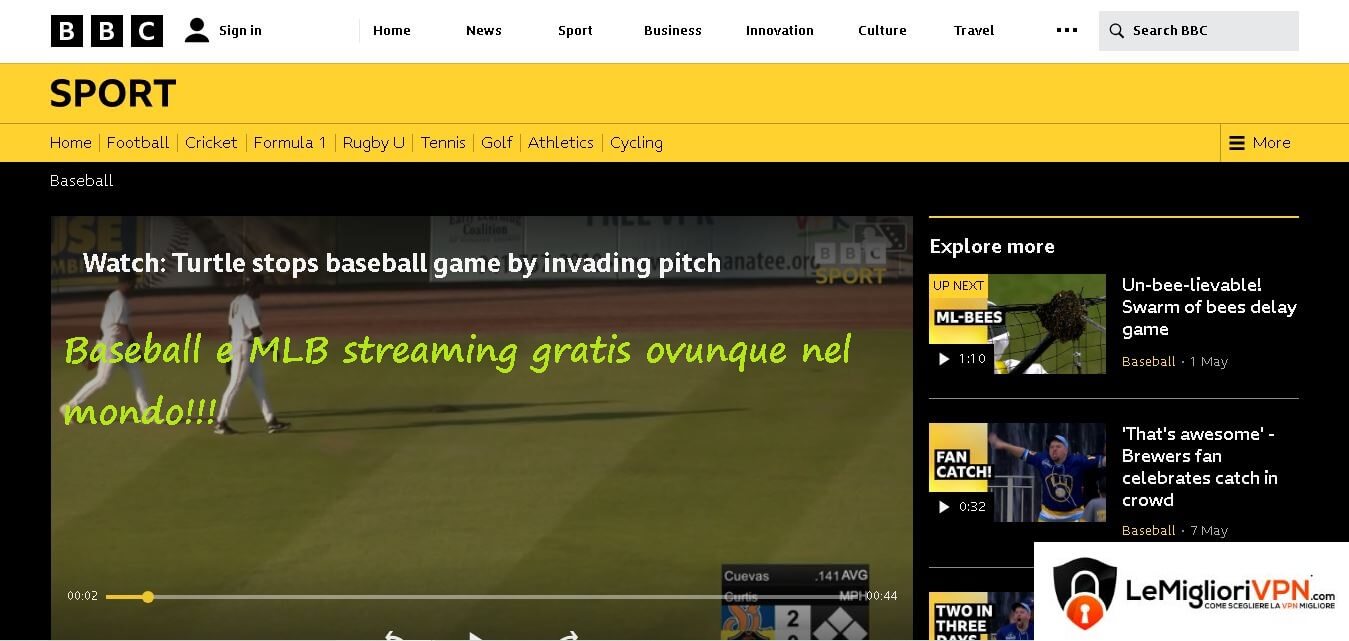The image size is (1349, 641).
Task: Click the Baseball breadcrumb below the sport navigation
Action: (x=82, y=181)
